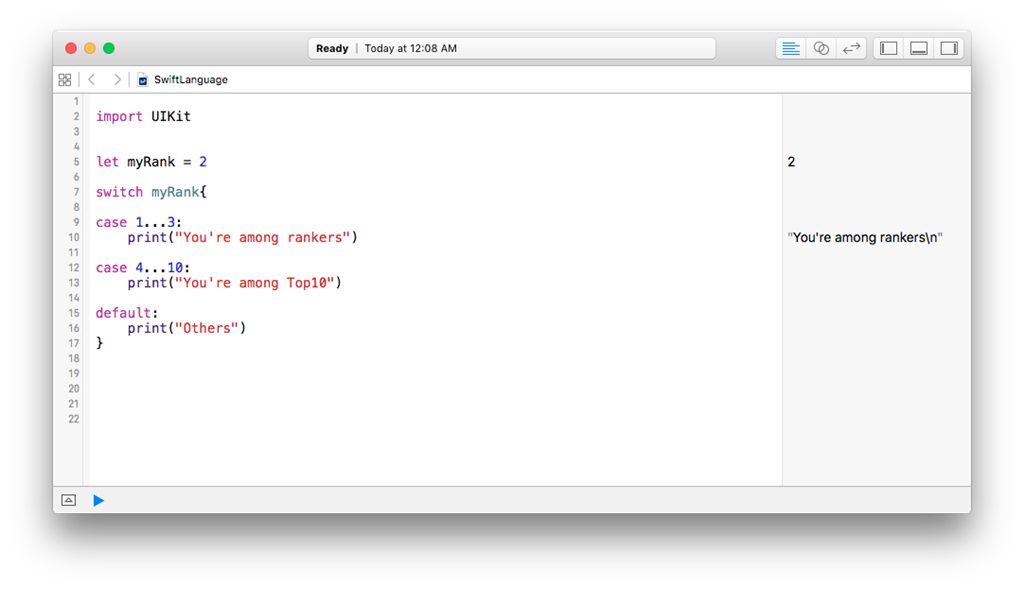This screenshot has width=1024, height=589.
Task: Toggle the right Utilities panel
Action: (949, 48)
